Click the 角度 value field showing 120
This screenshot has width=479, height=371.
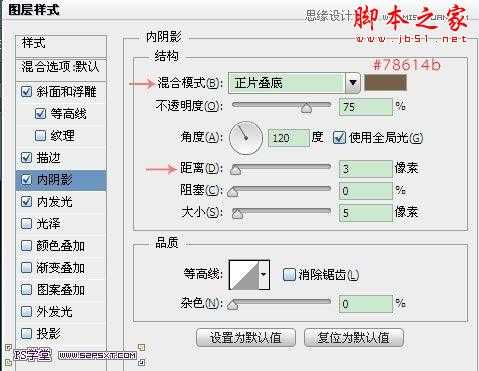289,138
